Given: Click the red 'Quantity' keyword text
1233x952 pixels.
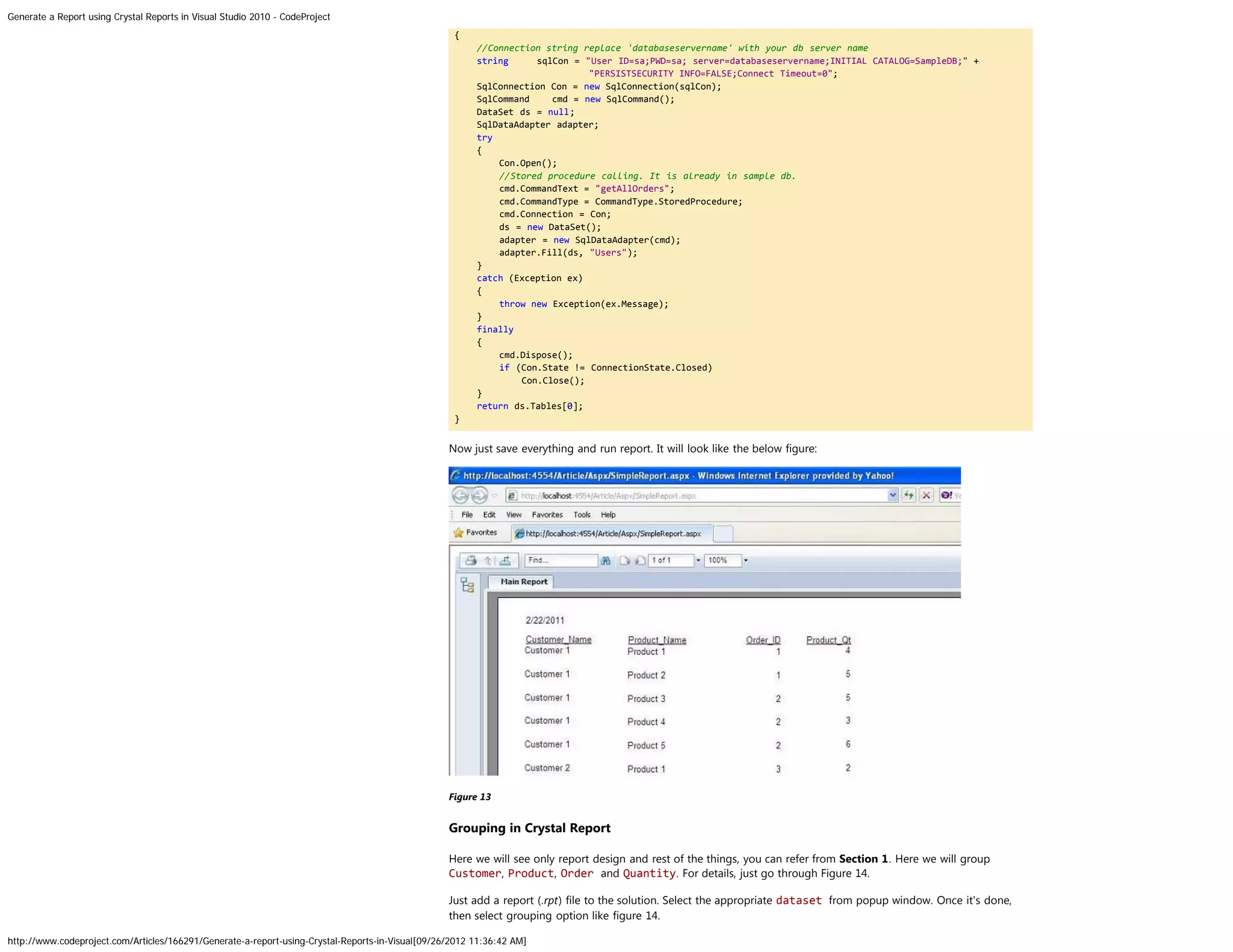Looking at the screenshot, I should click(649, 873).
